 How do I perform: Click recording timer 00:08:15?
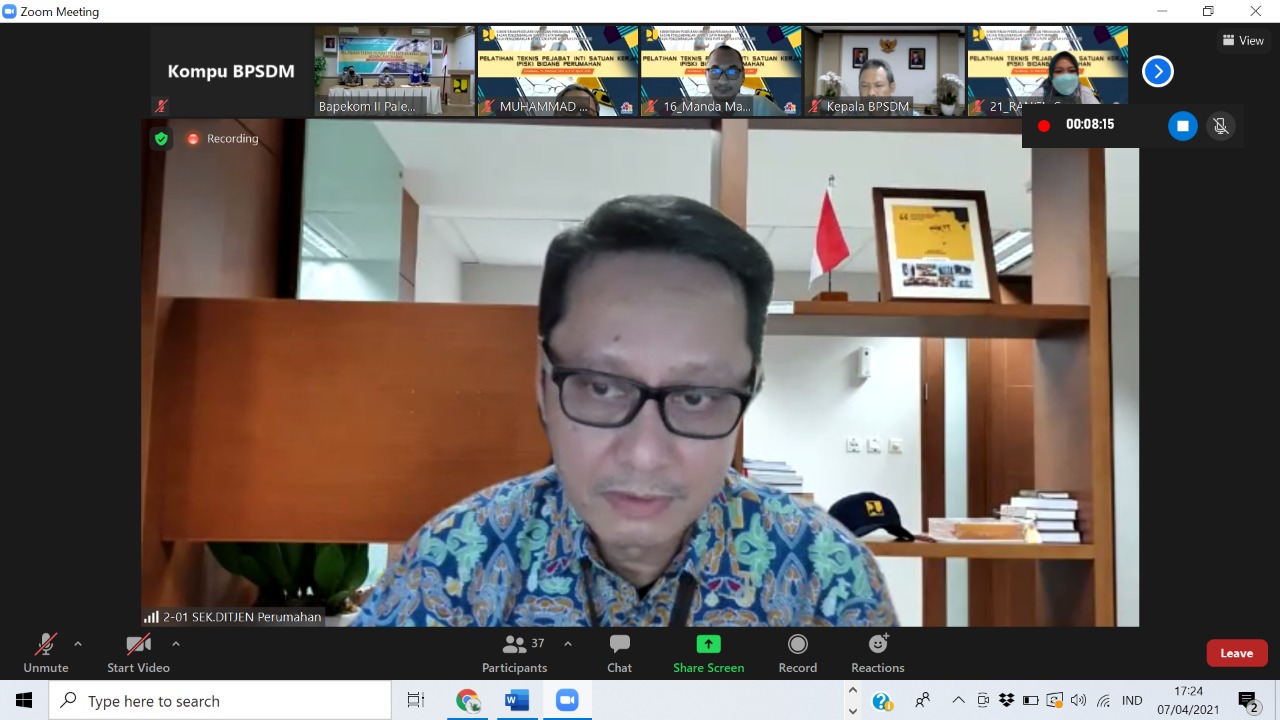(x=1090, y=125)
